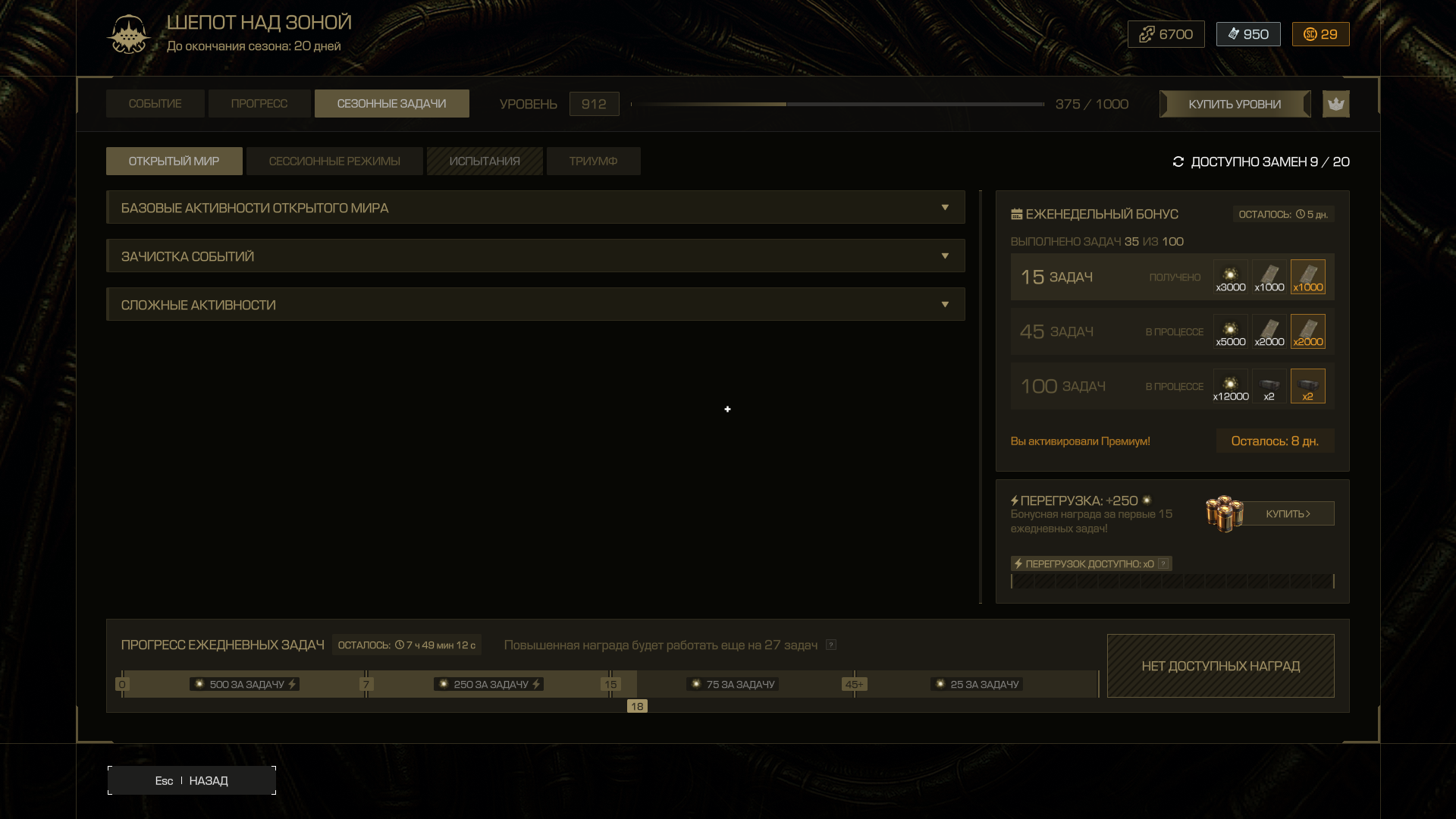1456x819 pixels.
Task: Click the 75 ЗА ЗАДАЧУ progress segment
Action: click(x=732, y=684)
